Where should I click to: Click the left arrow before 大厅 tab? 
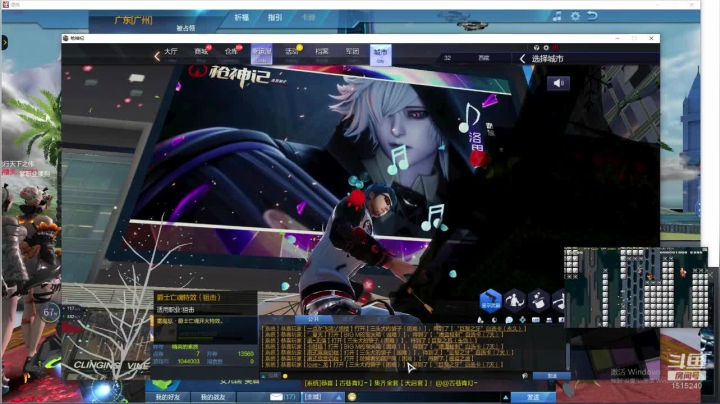click(157, 56)
